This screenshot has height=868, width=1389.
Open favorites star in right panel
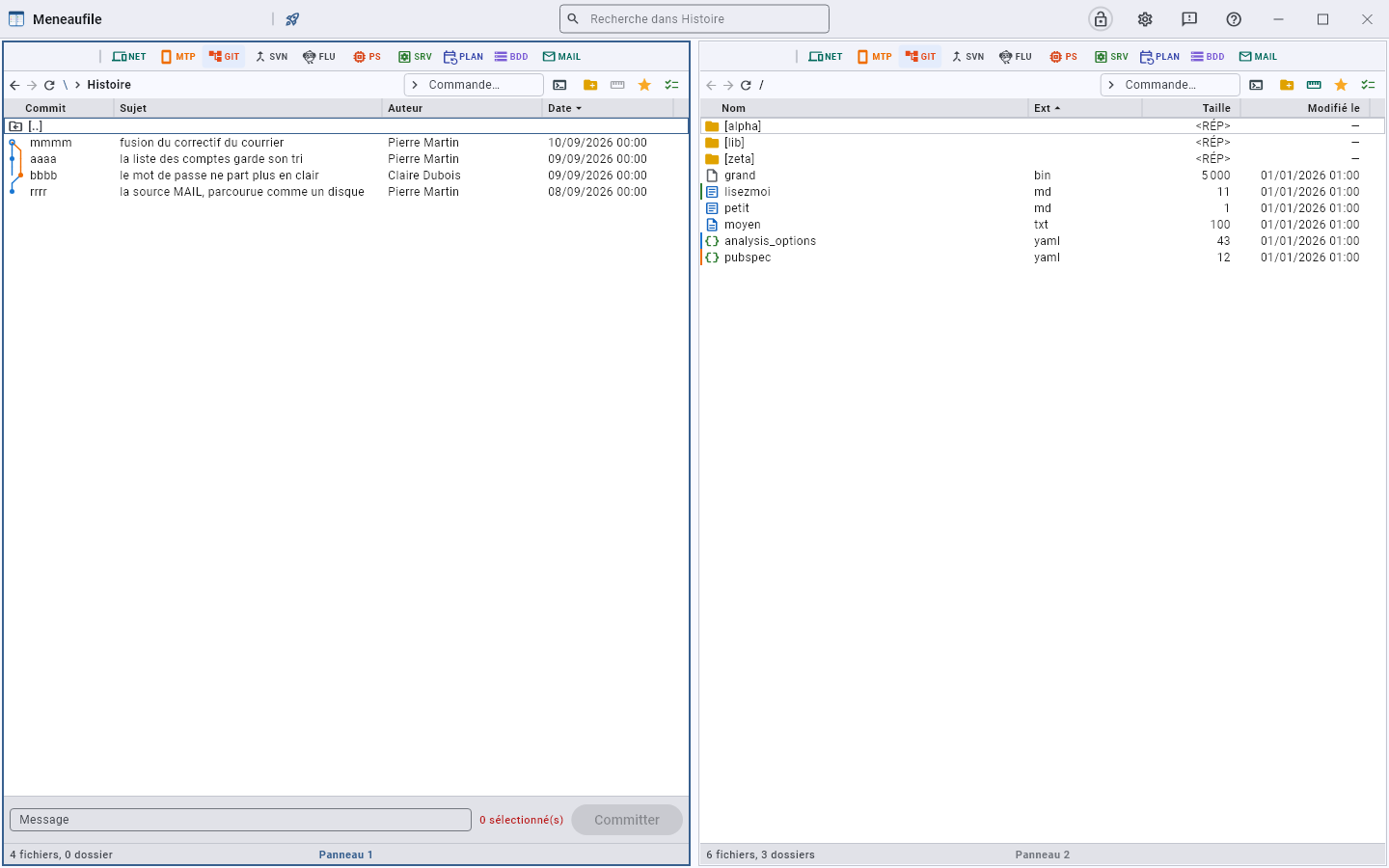click(x=1341, y=85)
